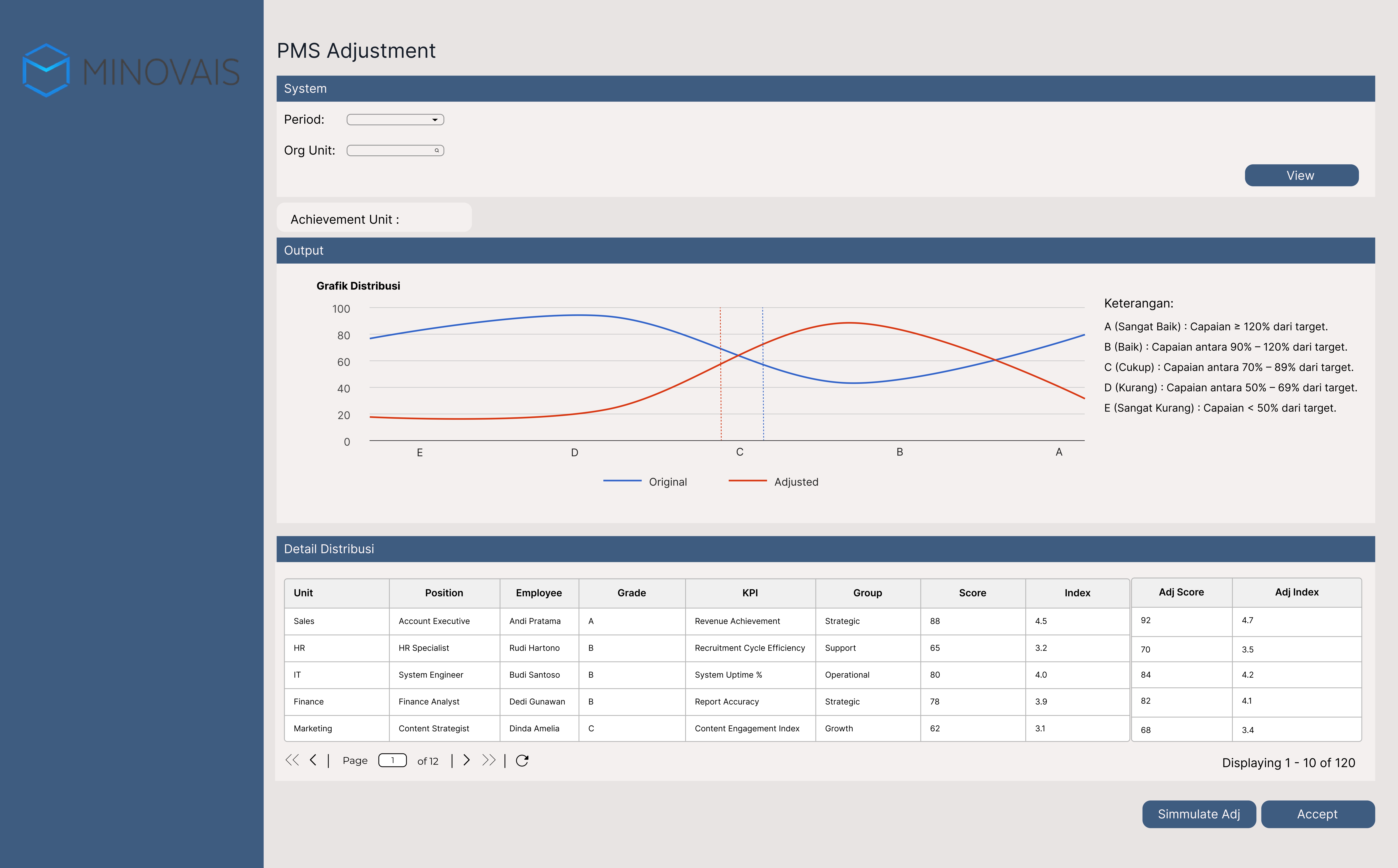The height and width of the screenshot is (868, 1398).
Task: Select the Rudi Hartono employee cell
Action: 539,648
